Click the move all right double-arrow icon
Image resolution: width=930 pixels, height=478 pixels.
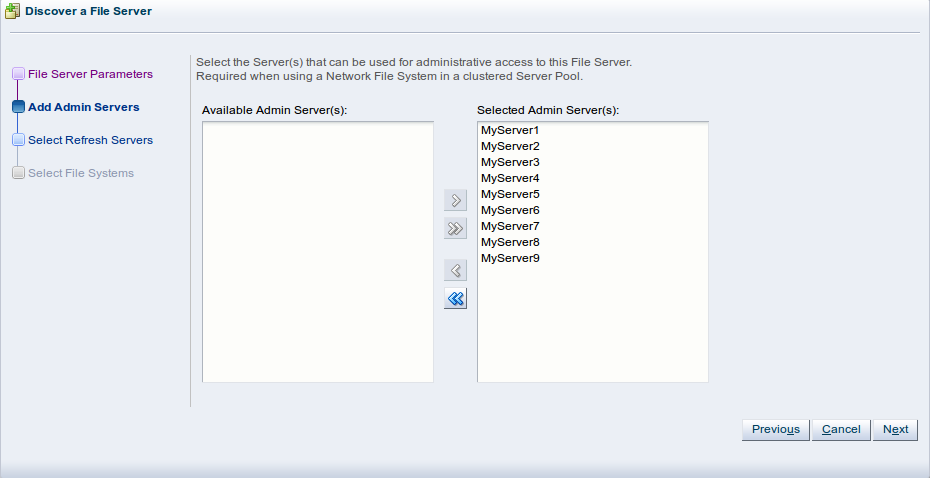456,228
